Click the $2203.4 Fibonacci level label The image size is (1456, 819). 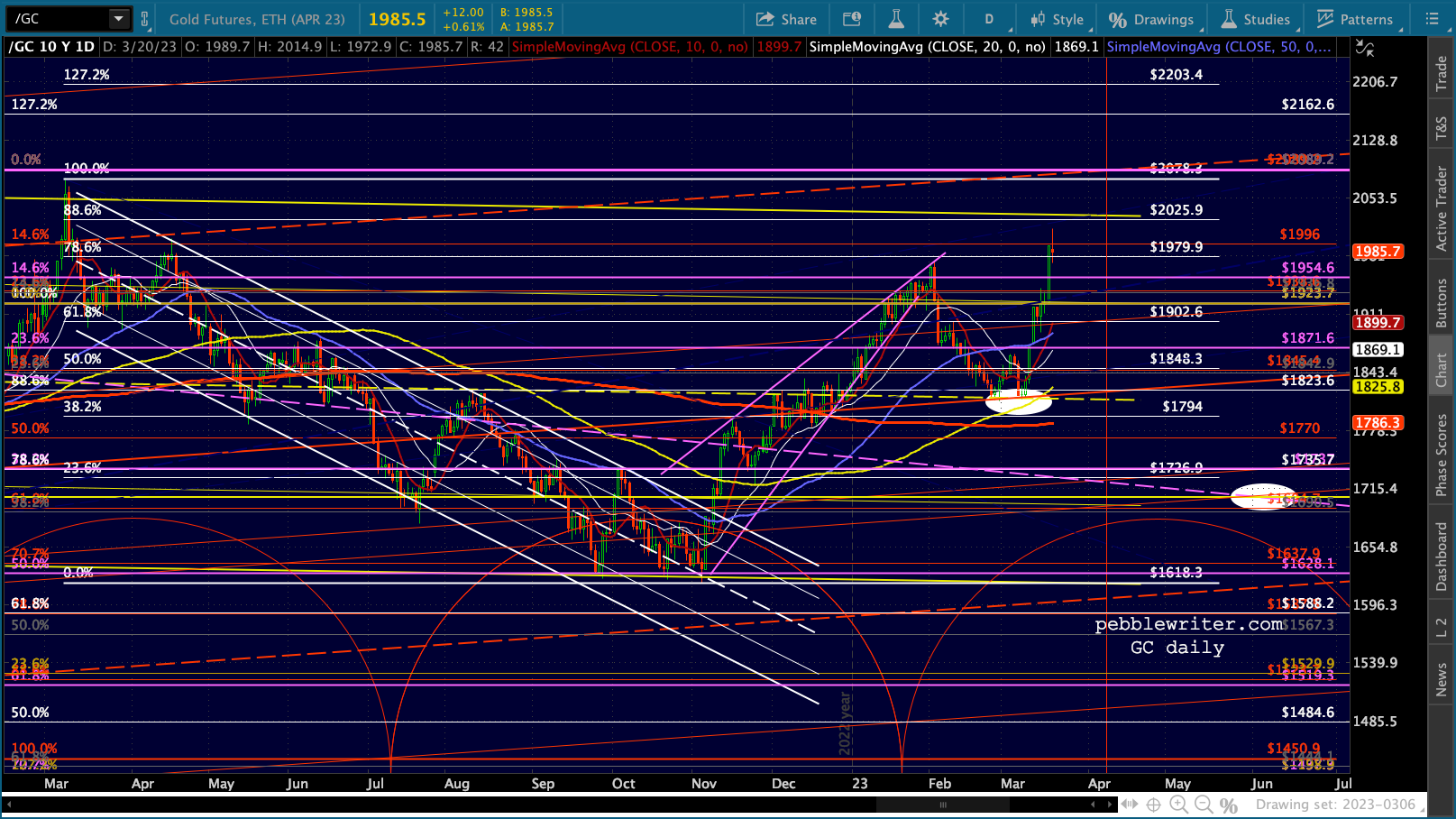(x=1176, y=75)
